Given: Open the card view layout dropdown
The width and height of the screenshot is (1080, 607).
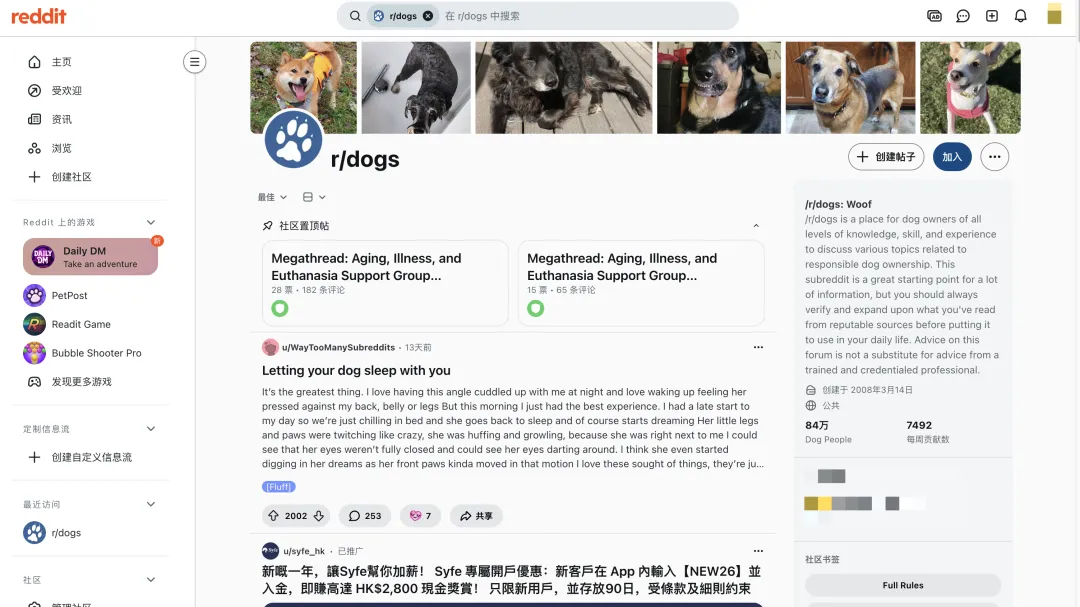Looking at the screenshot, I should [x=314, y=197].
